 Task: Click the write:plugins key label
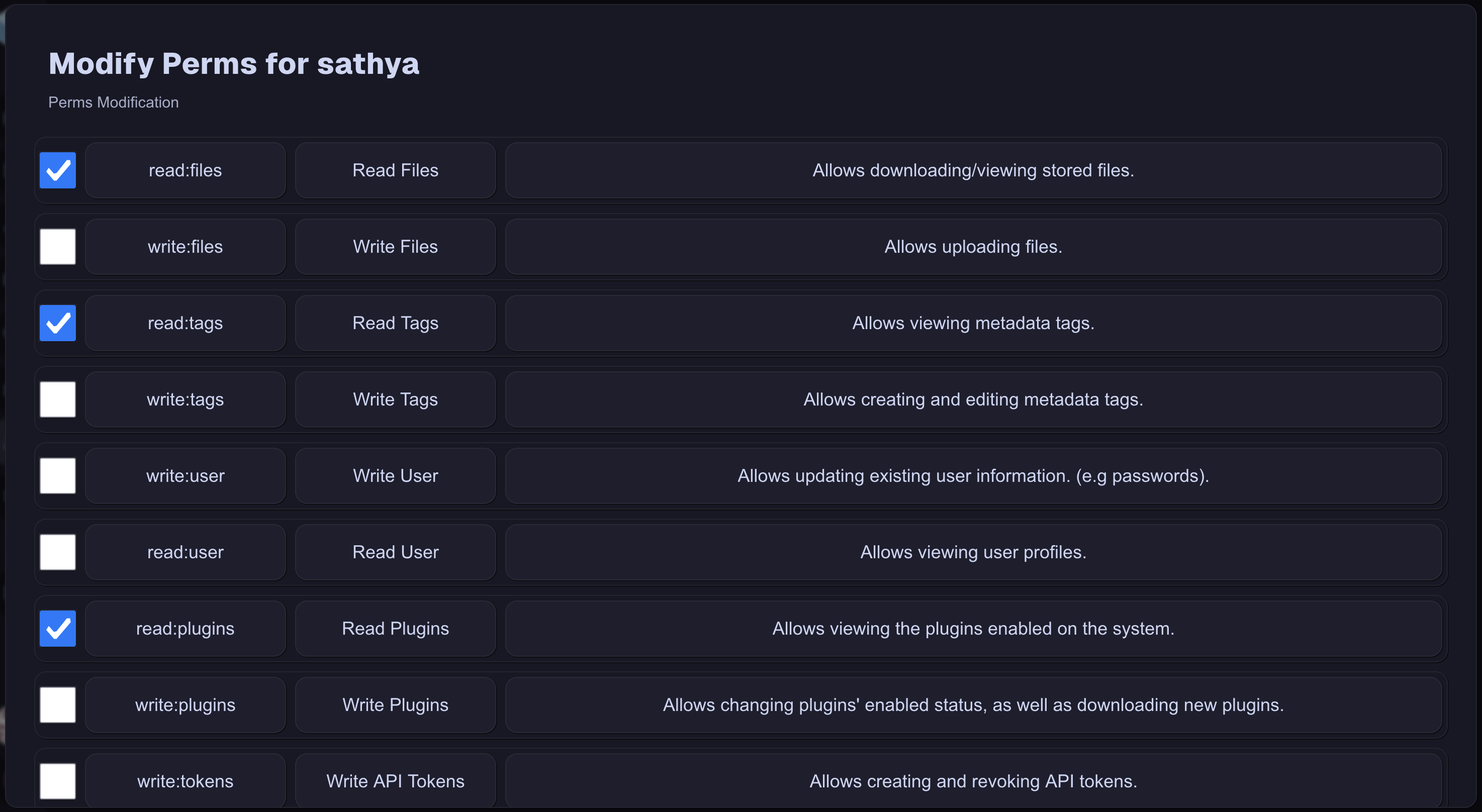[185, 705]
